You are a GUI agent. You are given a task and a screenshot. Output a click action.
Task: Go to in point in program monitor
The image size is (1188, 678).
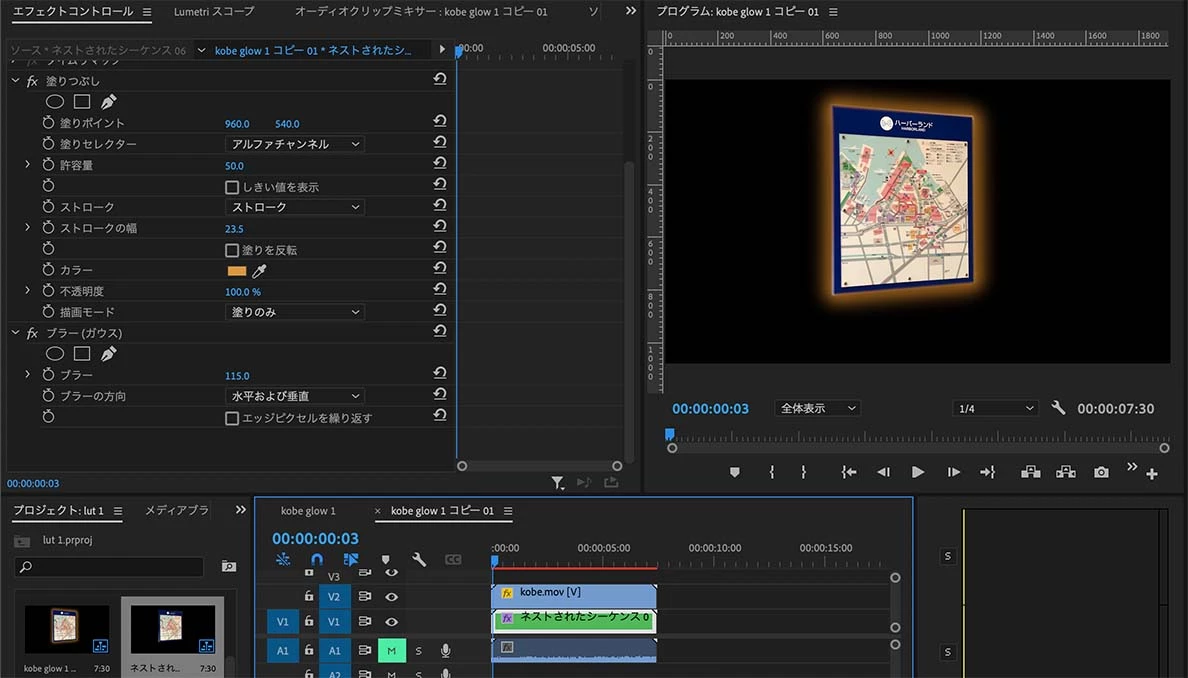pyautogui.click(x=849, y=472)
